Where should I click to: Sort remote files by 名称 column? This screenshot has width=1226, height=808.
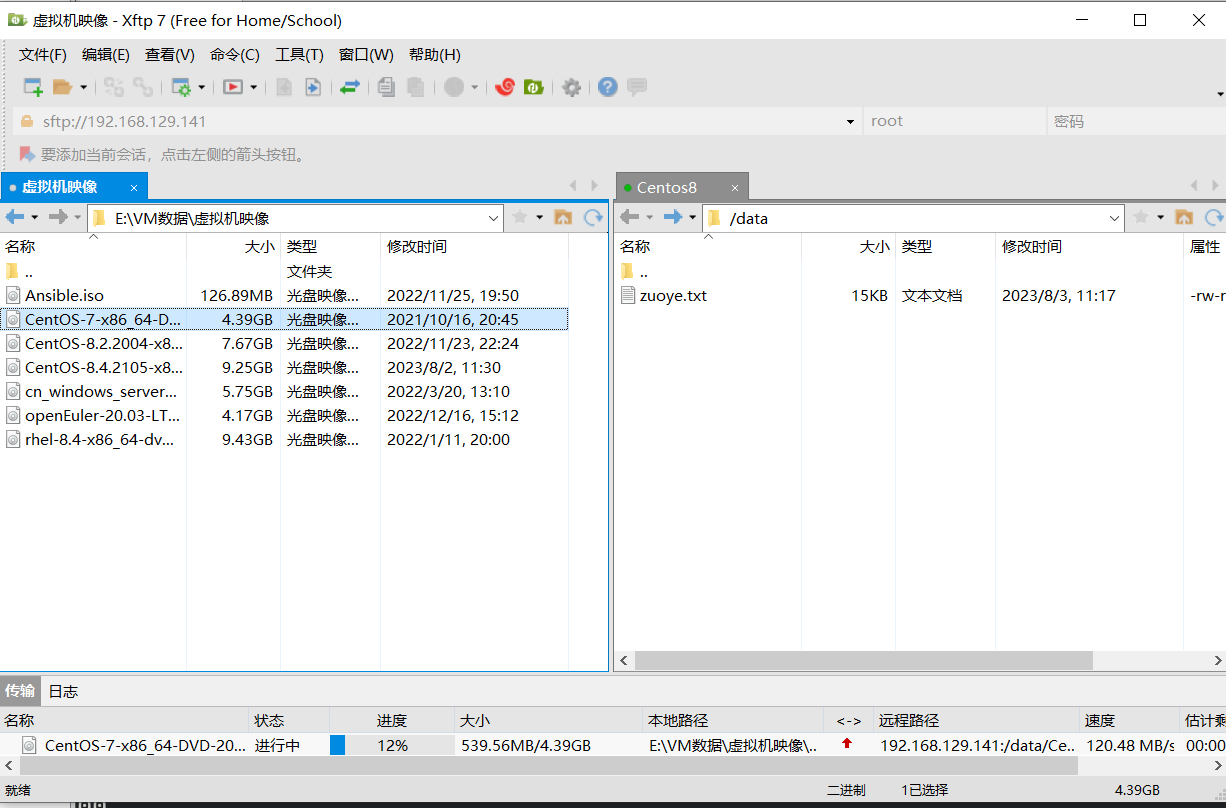[x=708, y=246]
